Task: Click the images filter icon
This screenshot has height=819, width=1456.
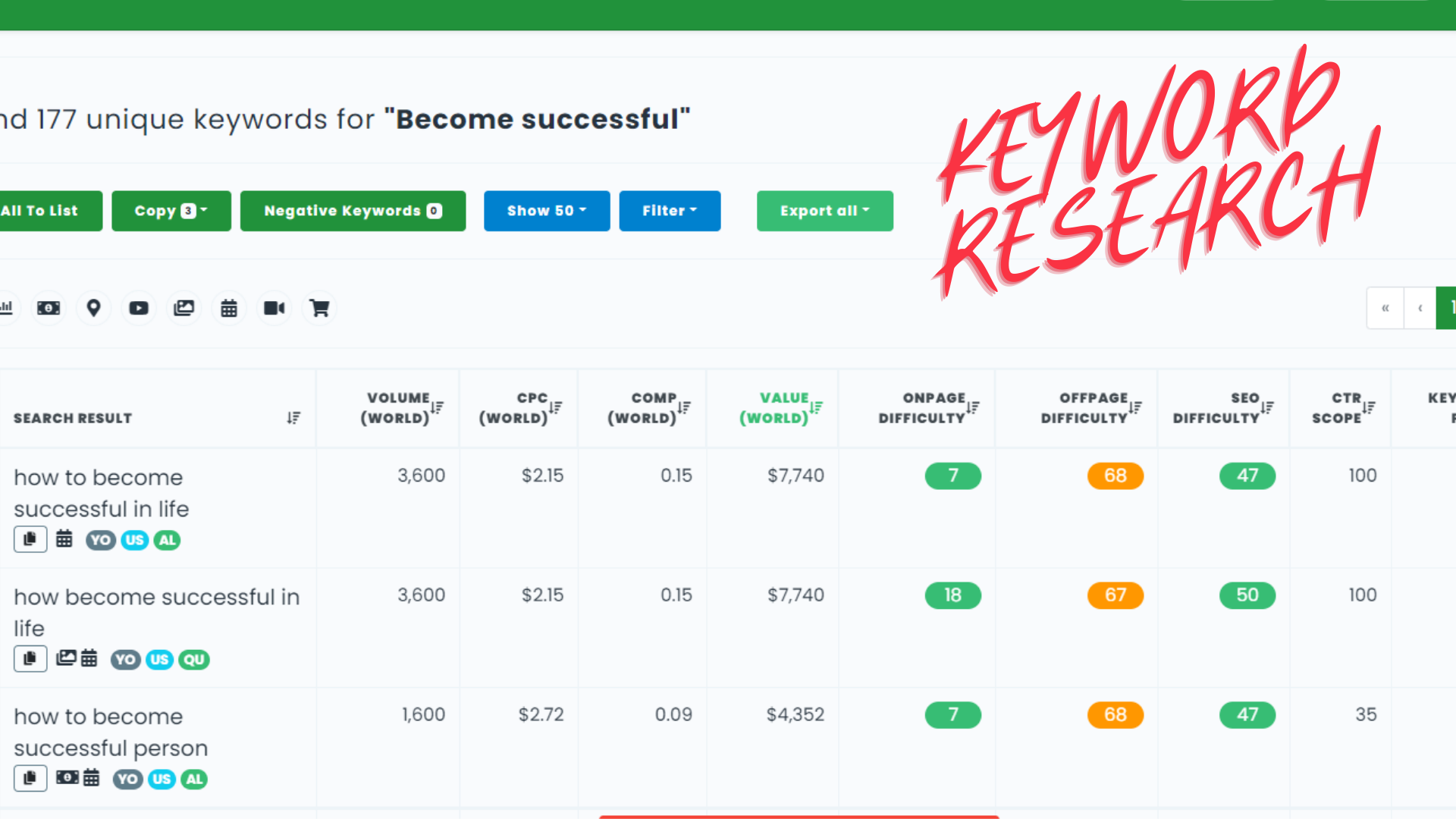Action: [184, 308]
